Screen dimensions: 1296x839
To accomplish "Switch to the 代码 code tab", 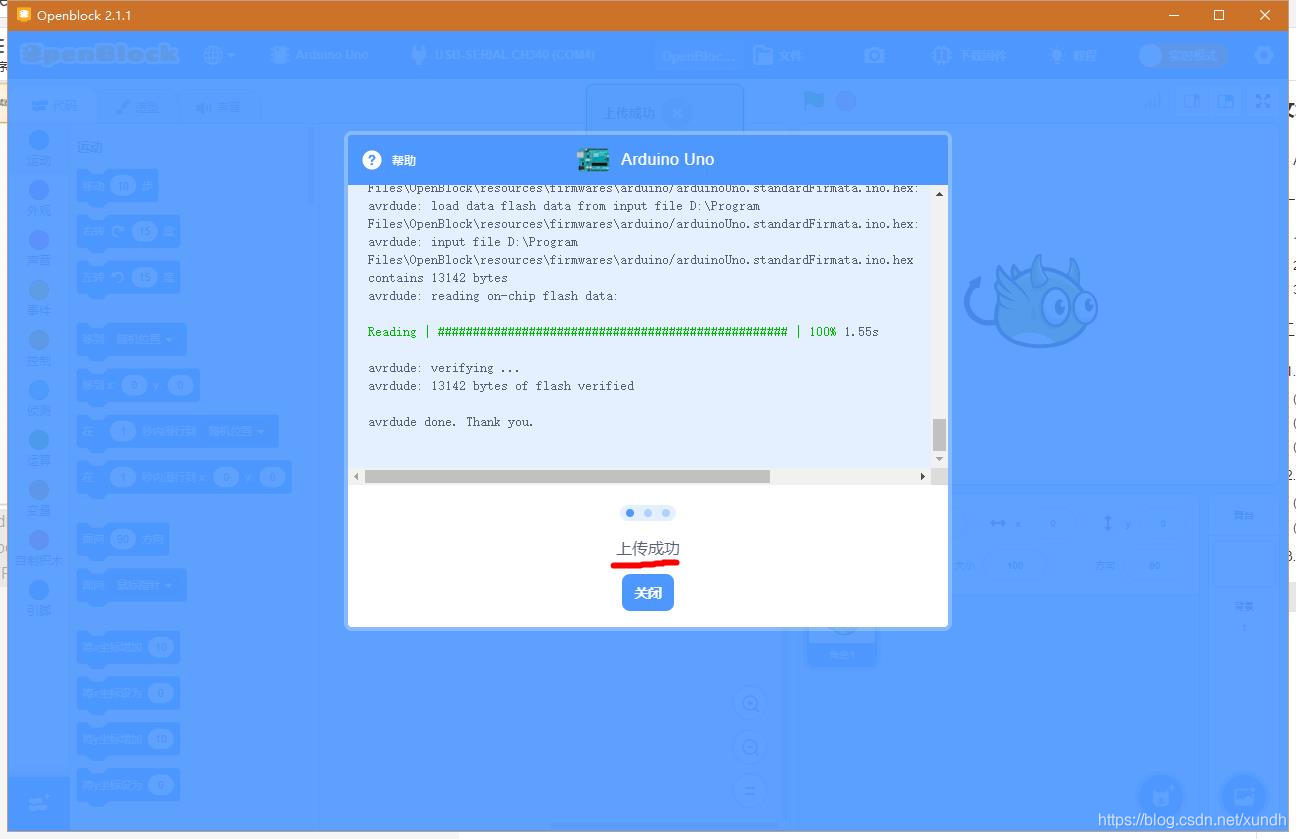I will (x=55, y=106).
